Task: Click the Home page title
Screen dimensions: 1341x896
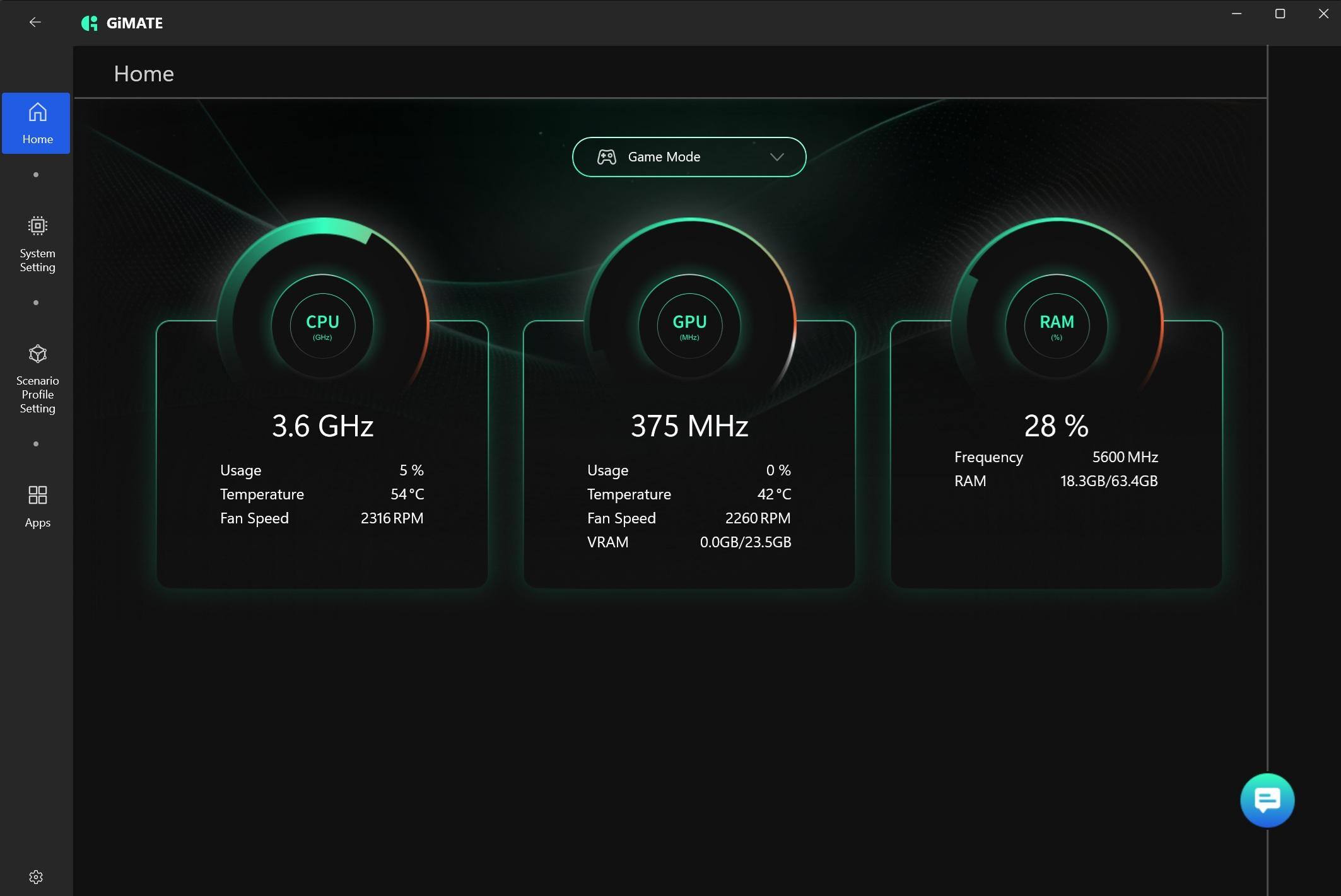Action: (144, 74)
